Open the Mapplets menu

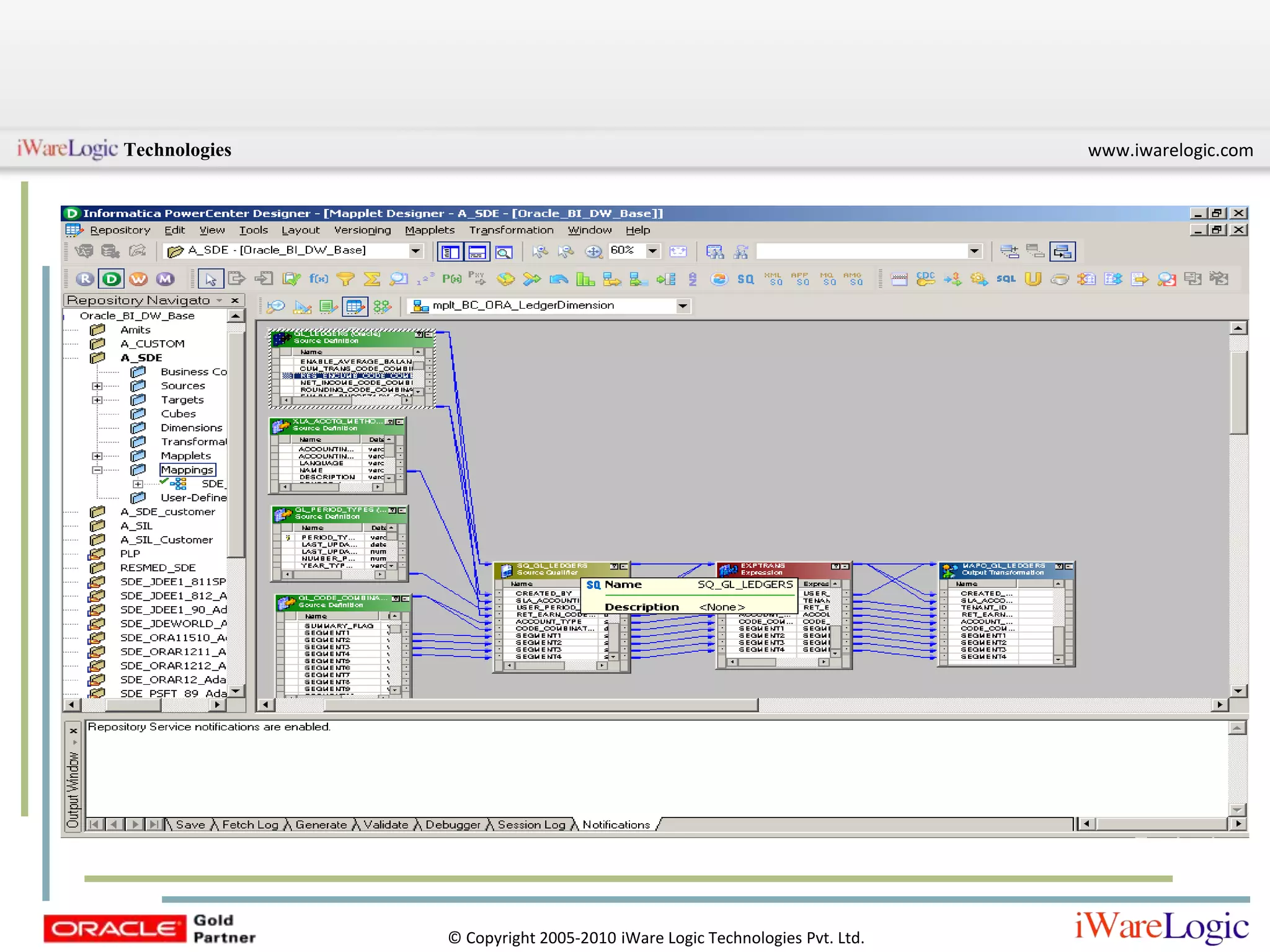430,230
